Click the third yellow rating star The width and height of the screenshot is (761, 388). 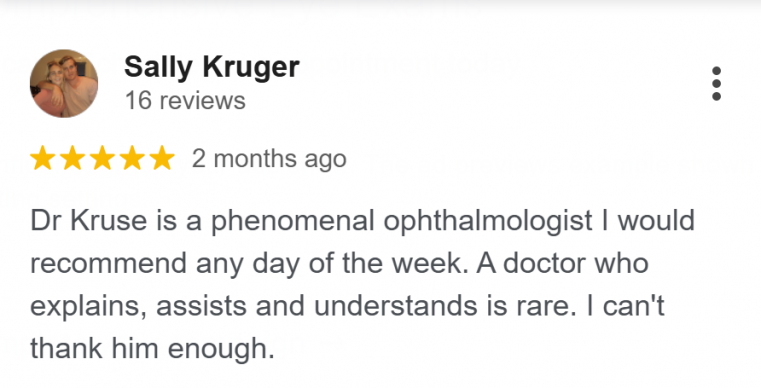(102, 158)
